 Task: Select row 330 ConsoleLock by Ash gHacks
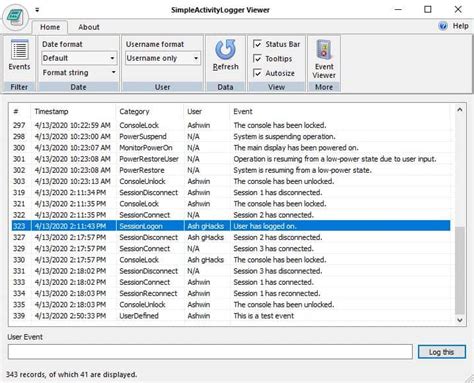231,260
